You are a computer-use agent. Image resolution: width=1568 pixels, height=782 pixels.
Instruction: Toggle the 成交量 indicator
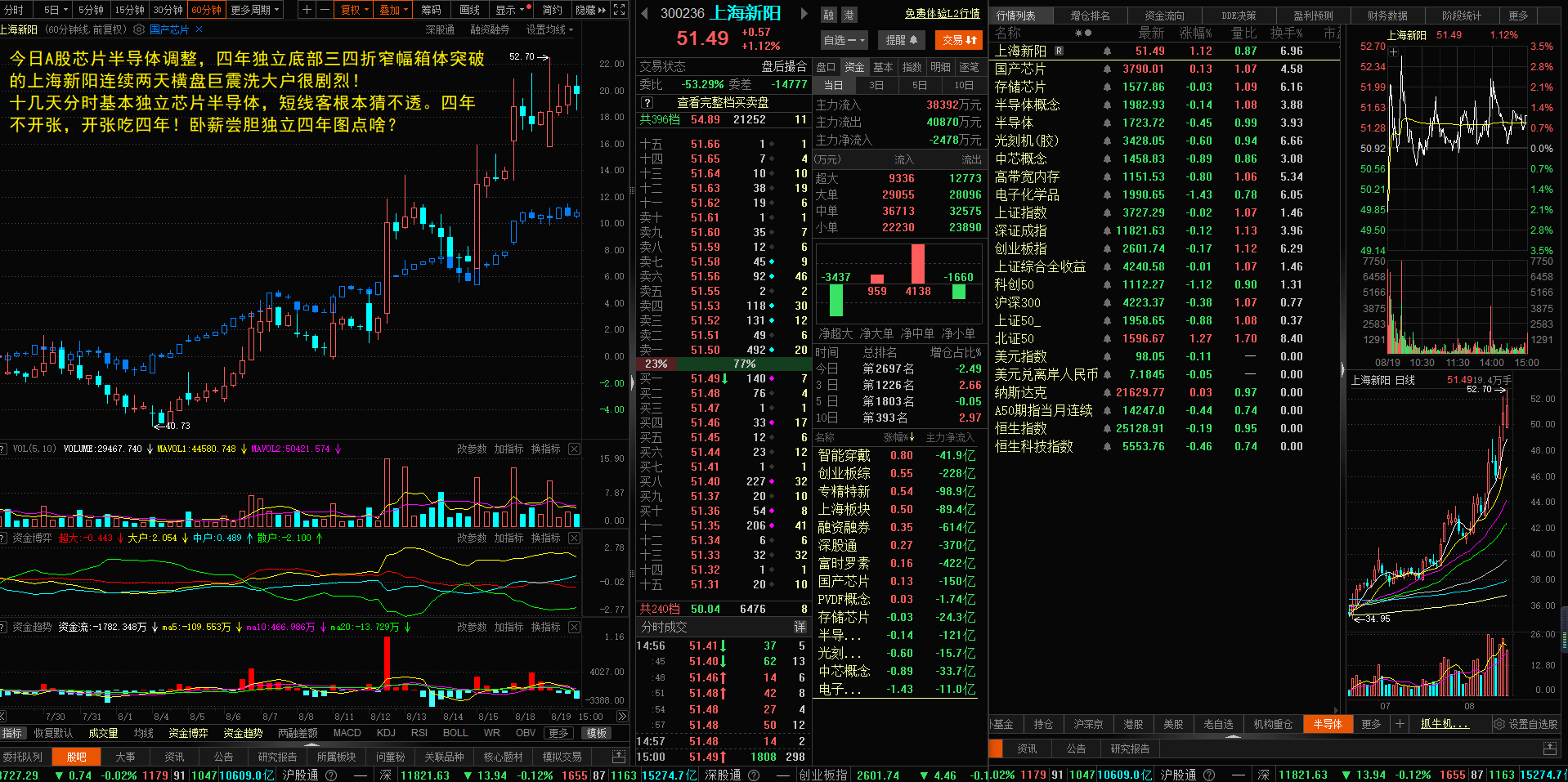coord(103,733)
